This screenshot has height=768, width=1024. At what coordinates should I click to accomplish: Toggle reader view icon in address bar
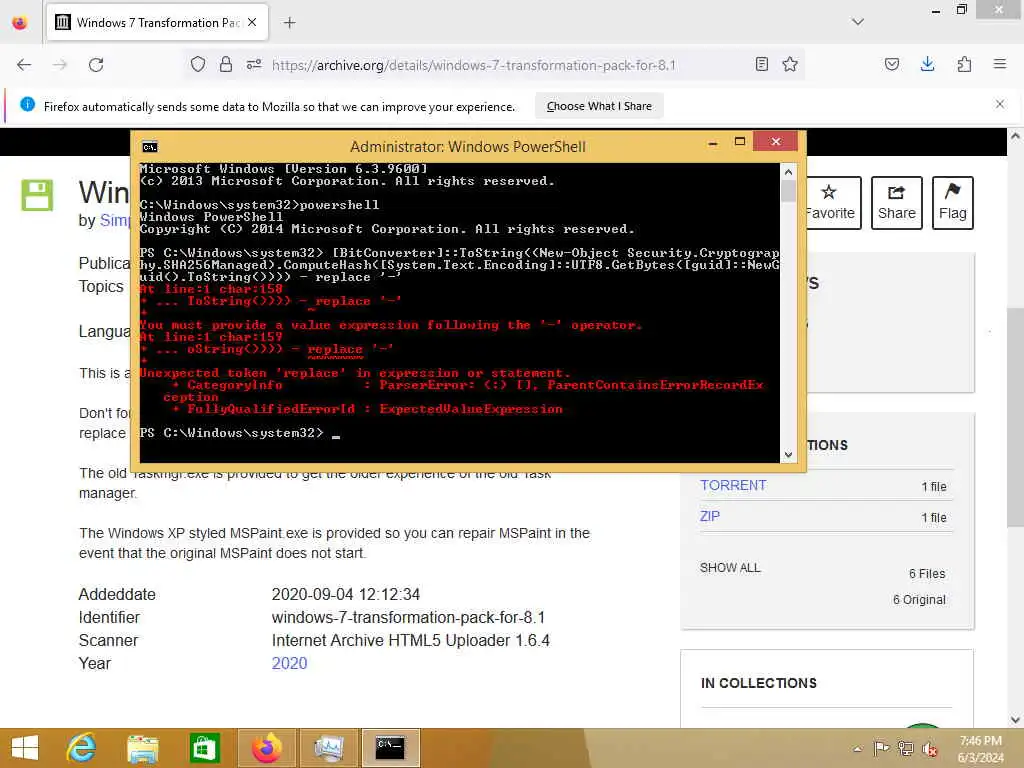761,64
